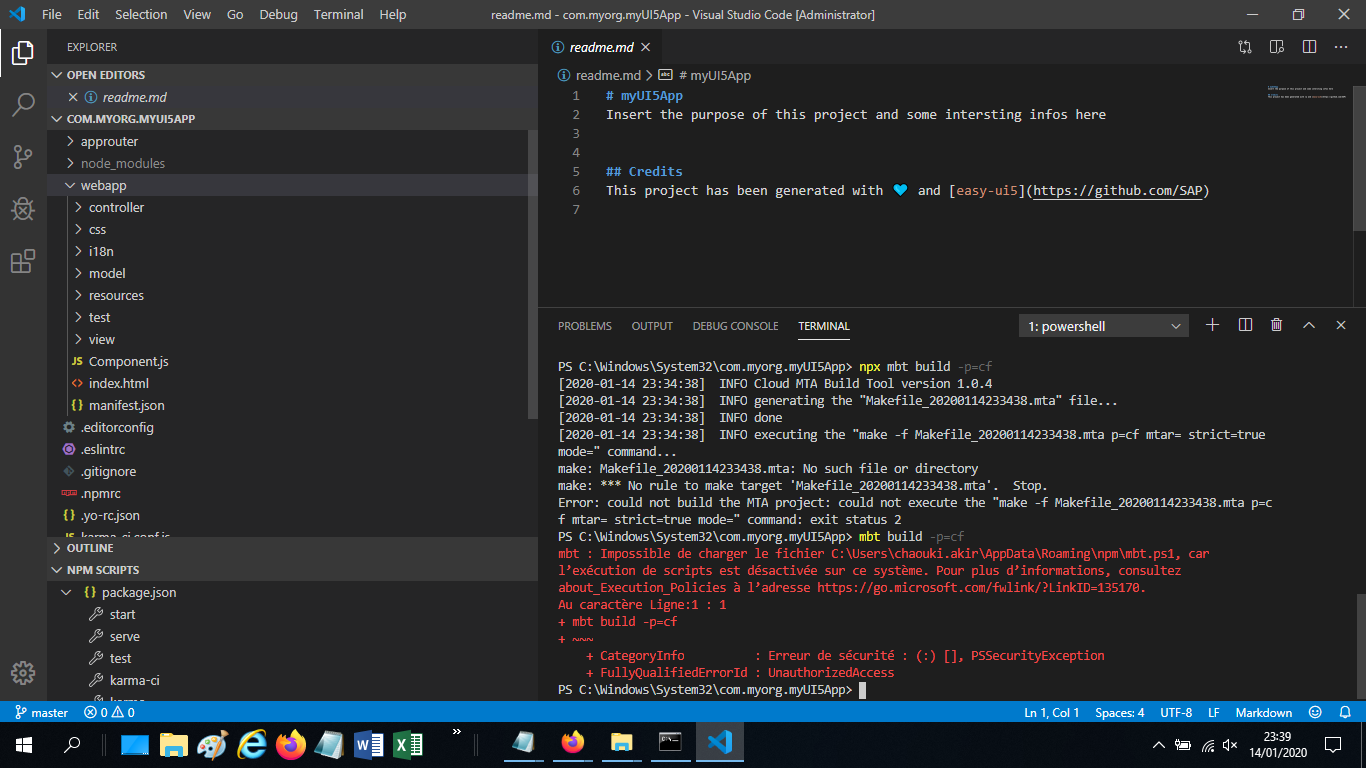Open the Manage gear icon at bottom left
This screenshot has height=768, width=1366.
(x=22, y=674)
